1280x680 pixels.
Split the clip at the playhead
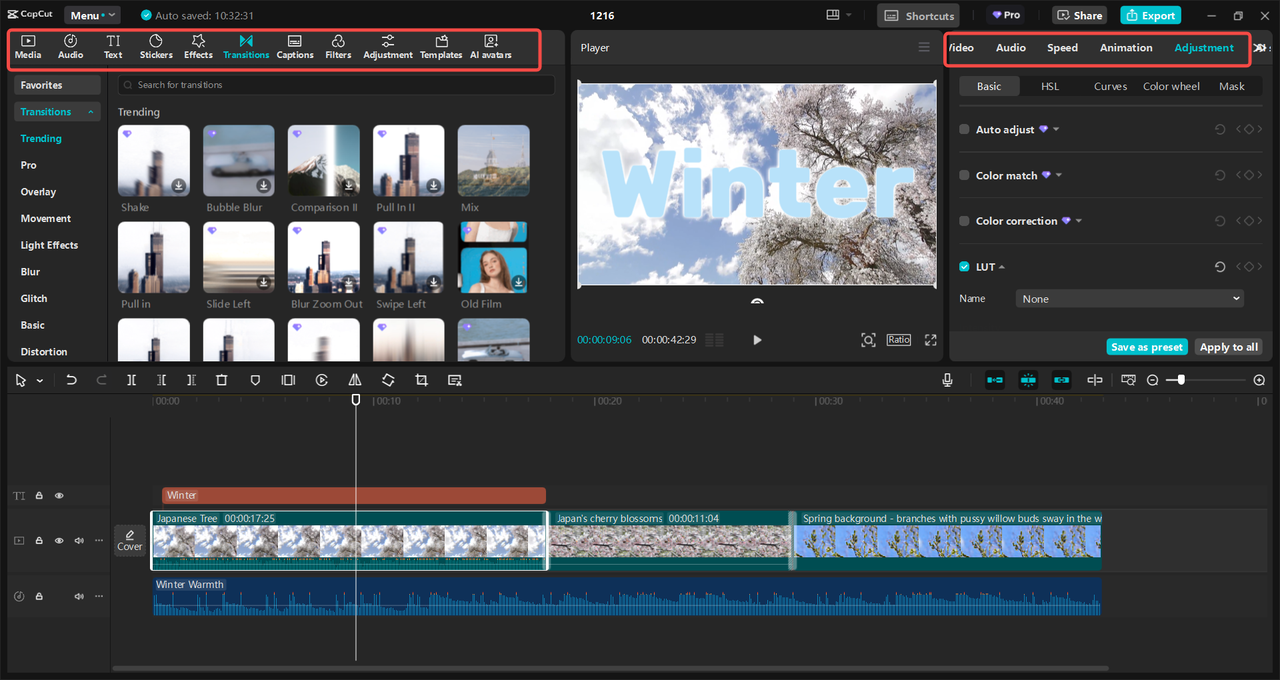pos(131,380)
